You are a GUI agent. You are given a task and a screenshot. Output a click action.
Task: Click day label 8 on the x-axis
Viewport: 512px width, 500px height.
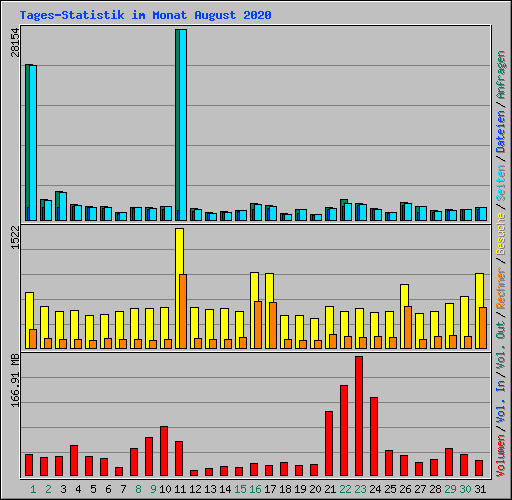[x=138, y=489]
